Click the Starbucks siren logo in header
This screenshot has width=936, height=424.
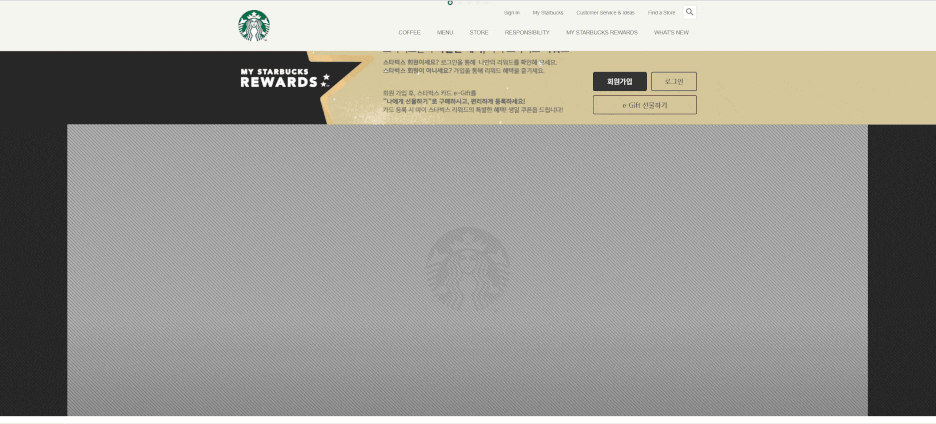coord(254,26)
